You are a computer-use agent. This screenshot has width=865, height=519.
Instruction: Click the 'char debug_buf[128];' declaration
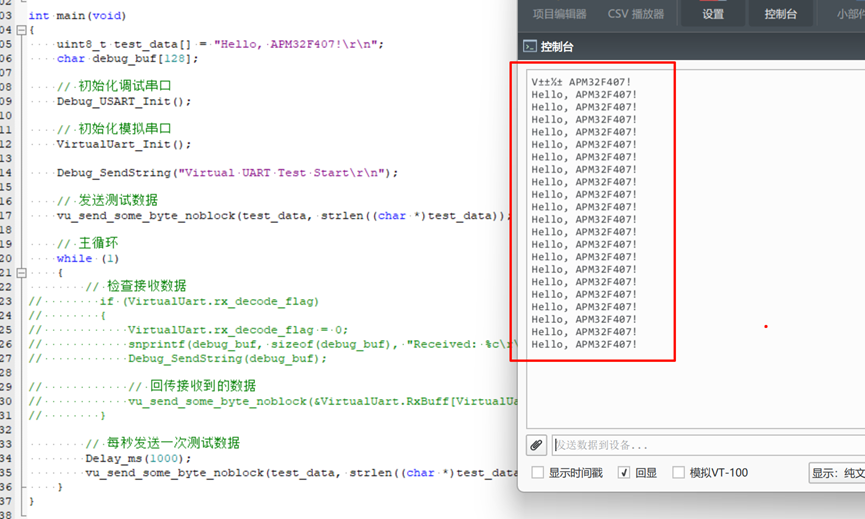point(127,58)
